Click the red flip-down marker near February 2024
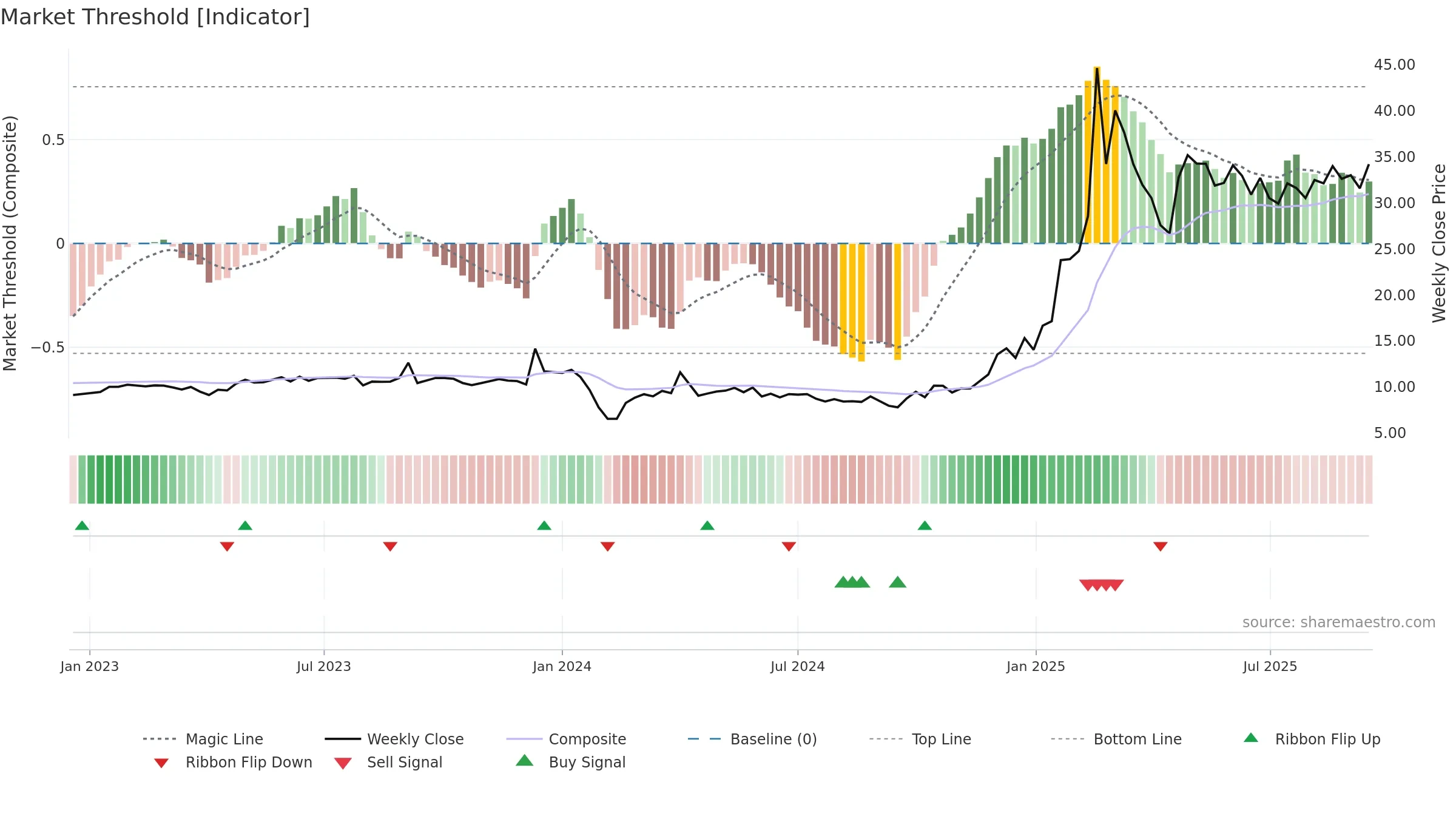1456x819 pixels. (x=608, y=547)
